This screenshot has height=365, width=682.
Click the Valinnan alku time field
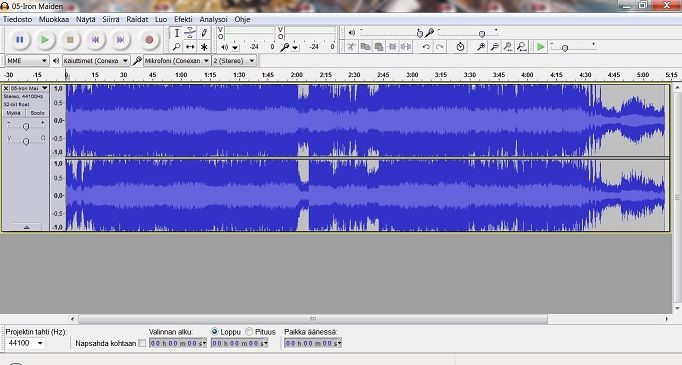pyautogui.click(x=178, y=343)
